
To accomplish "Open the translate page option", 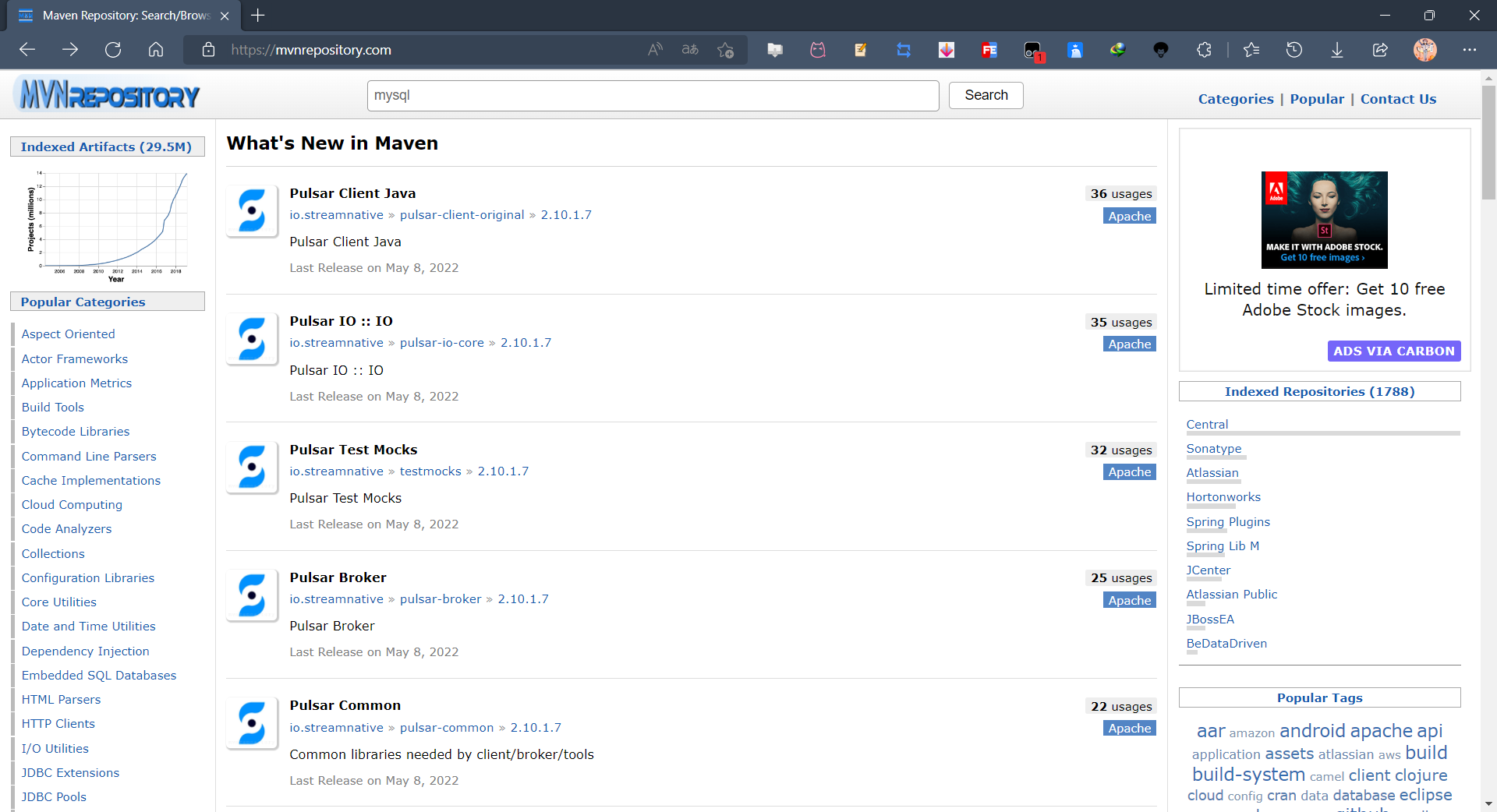I will (x=690, y=50).
